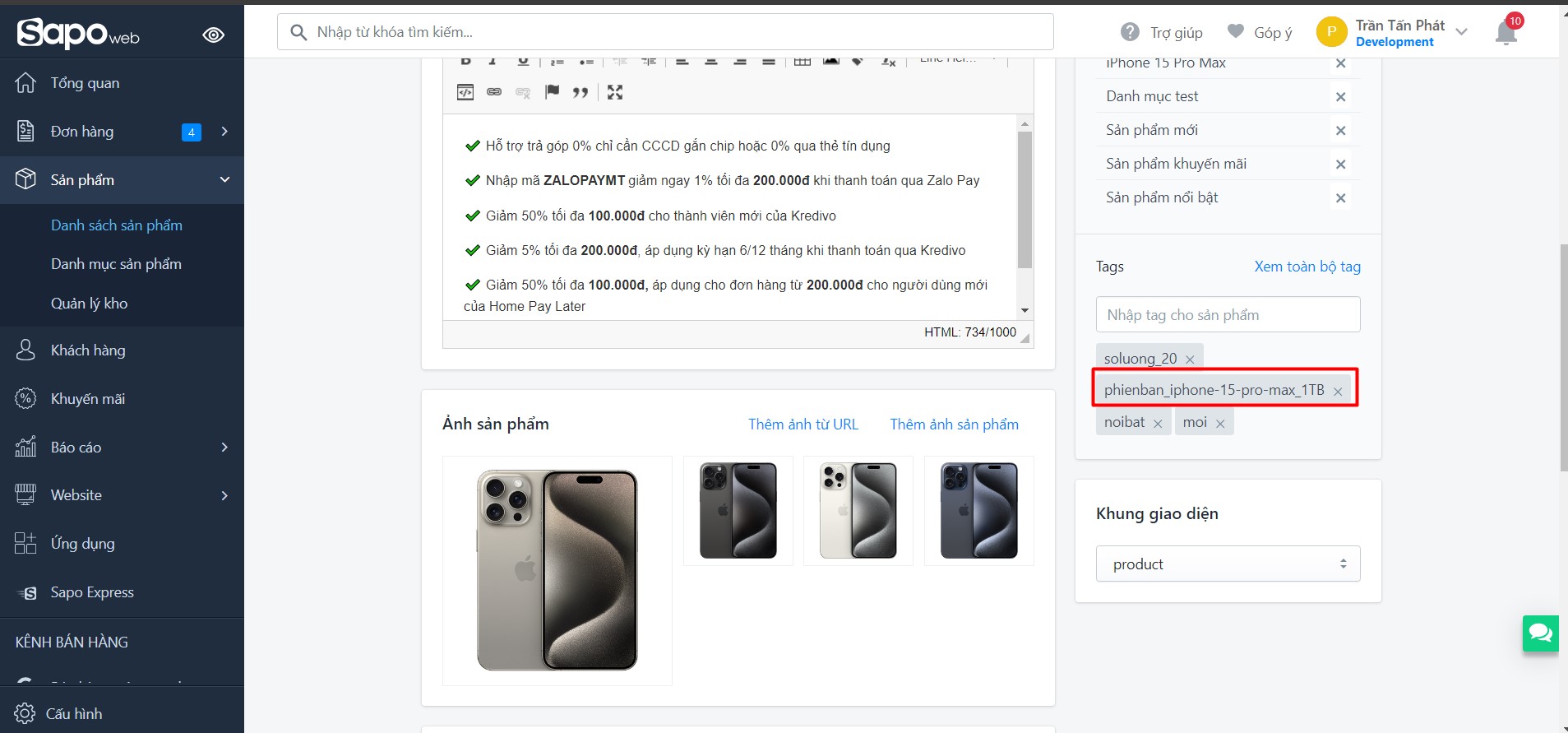Click the Góp ý heart icon
The height and width of the screenshot is (733, 1568).
1235,31
